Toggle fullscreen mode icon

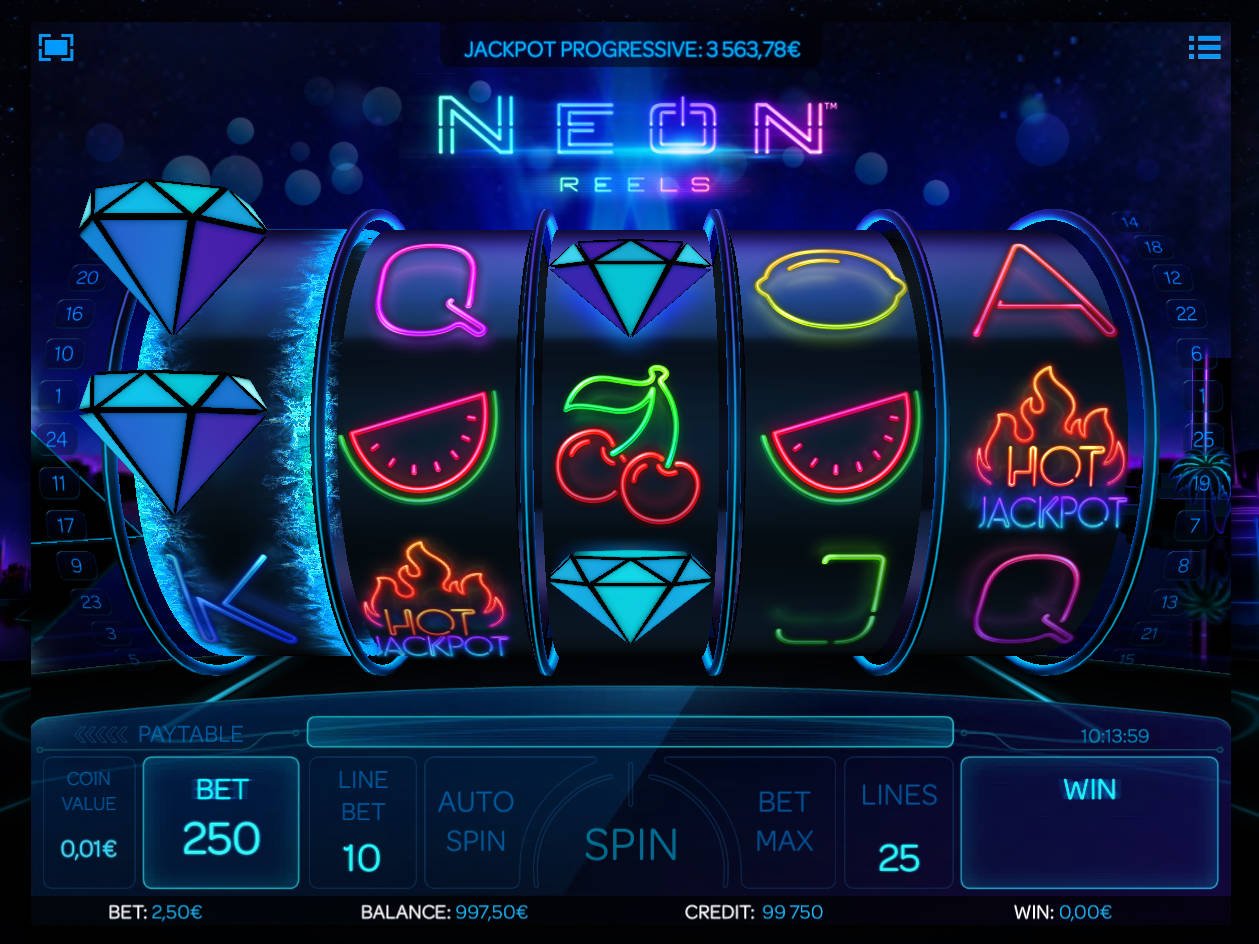(x=57, y=47)
